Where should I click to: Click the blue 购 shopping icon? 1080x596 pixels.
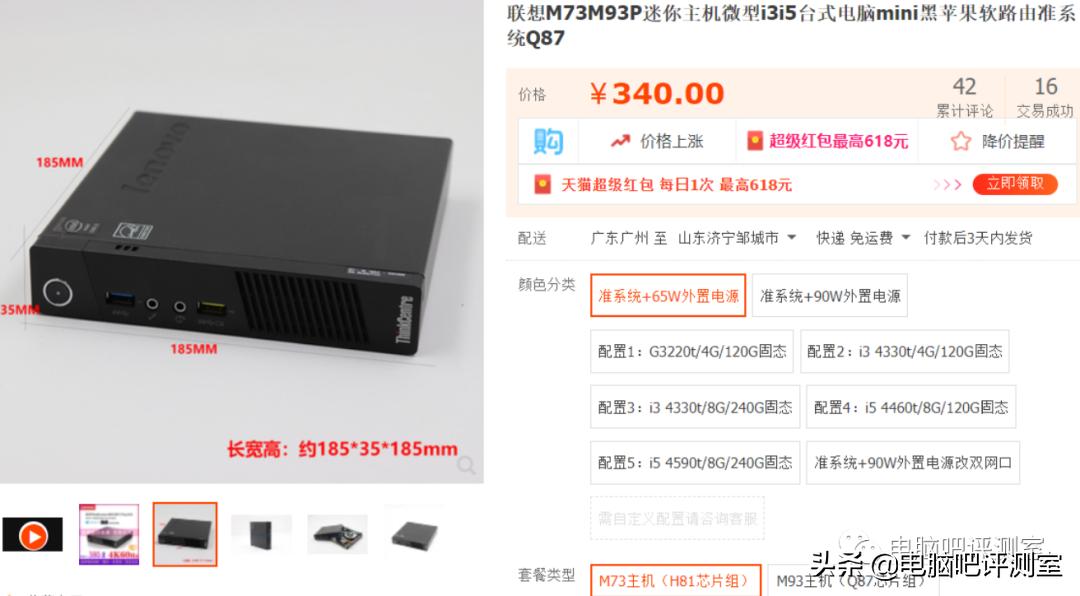coord(548,141)
